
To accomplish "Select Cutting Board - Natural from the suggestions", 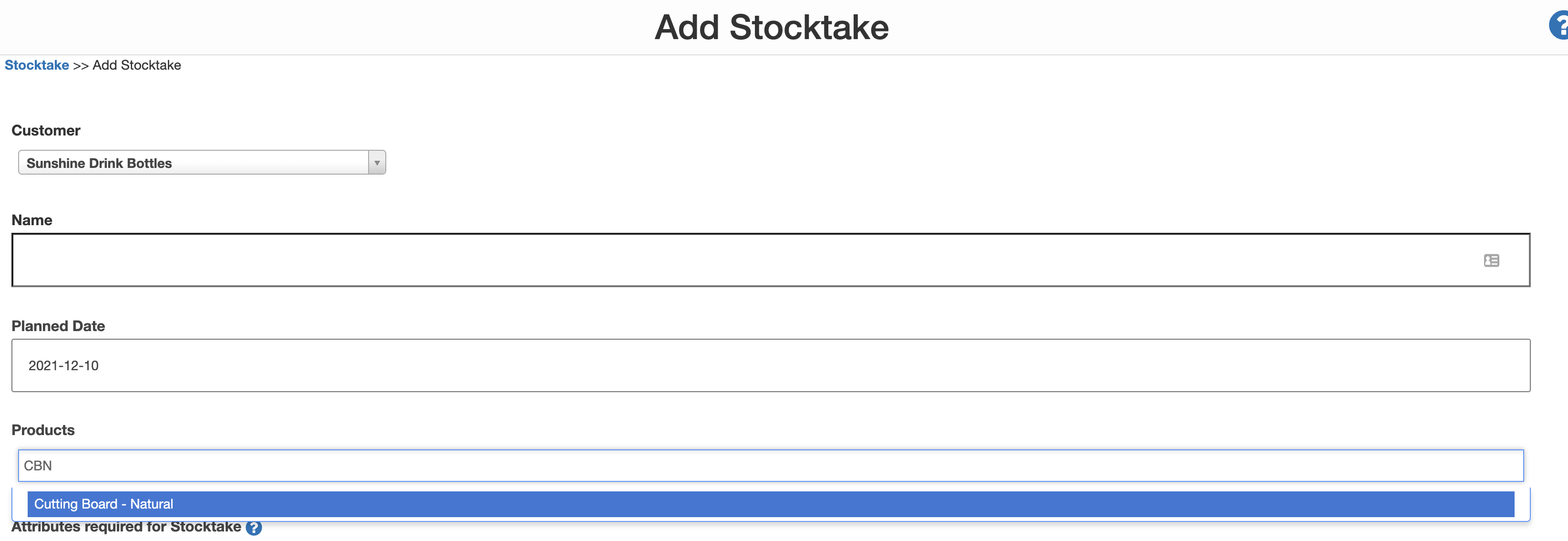I will 770,504.
